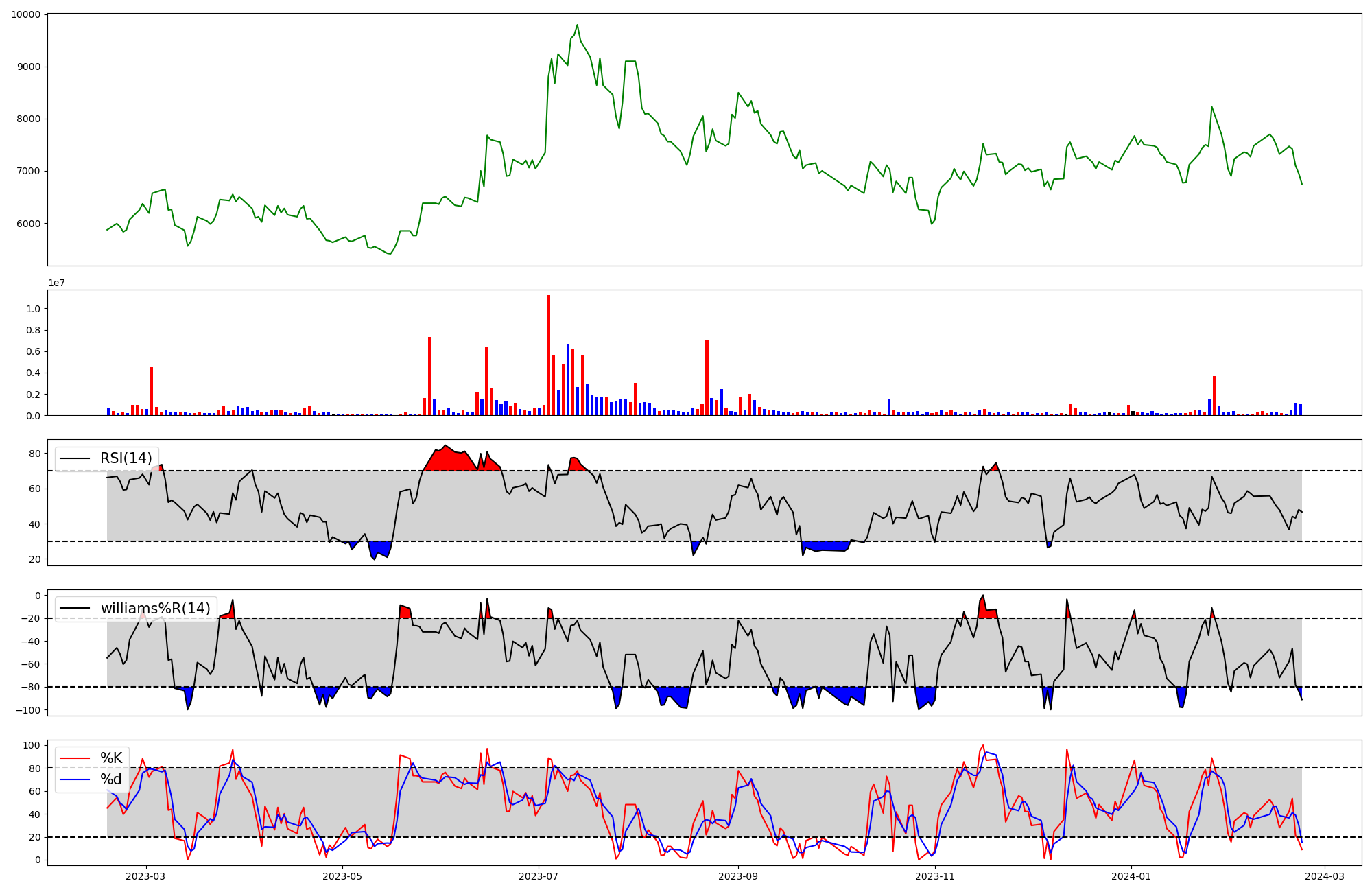Click the 2023-03 x-axis date label
Screen dimensions: 1372x892
click(145, 876)
